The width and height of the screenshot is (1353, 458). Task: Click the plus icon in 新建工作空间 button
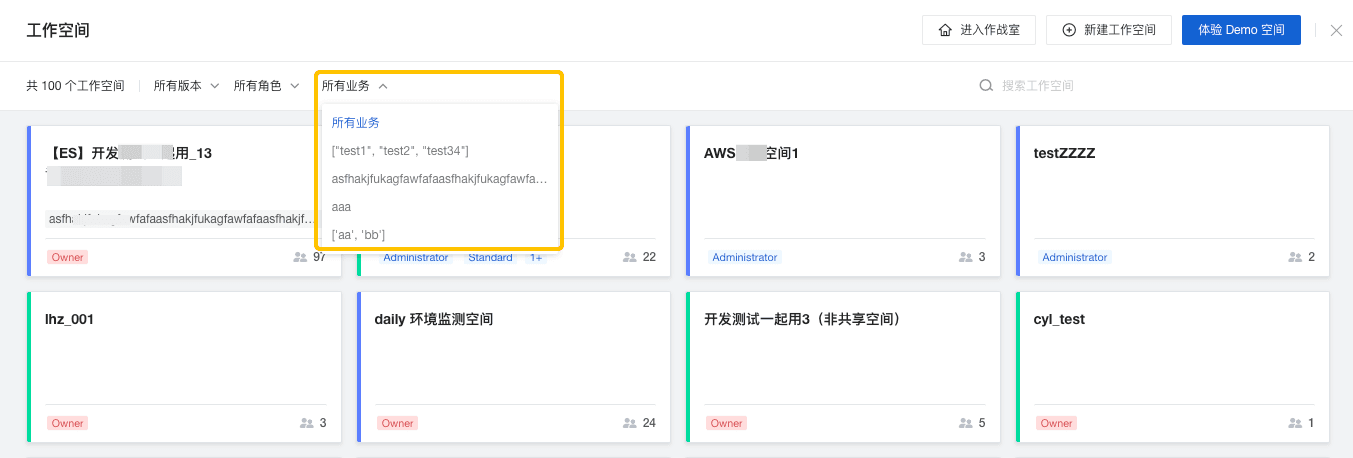coord(1069,30)
